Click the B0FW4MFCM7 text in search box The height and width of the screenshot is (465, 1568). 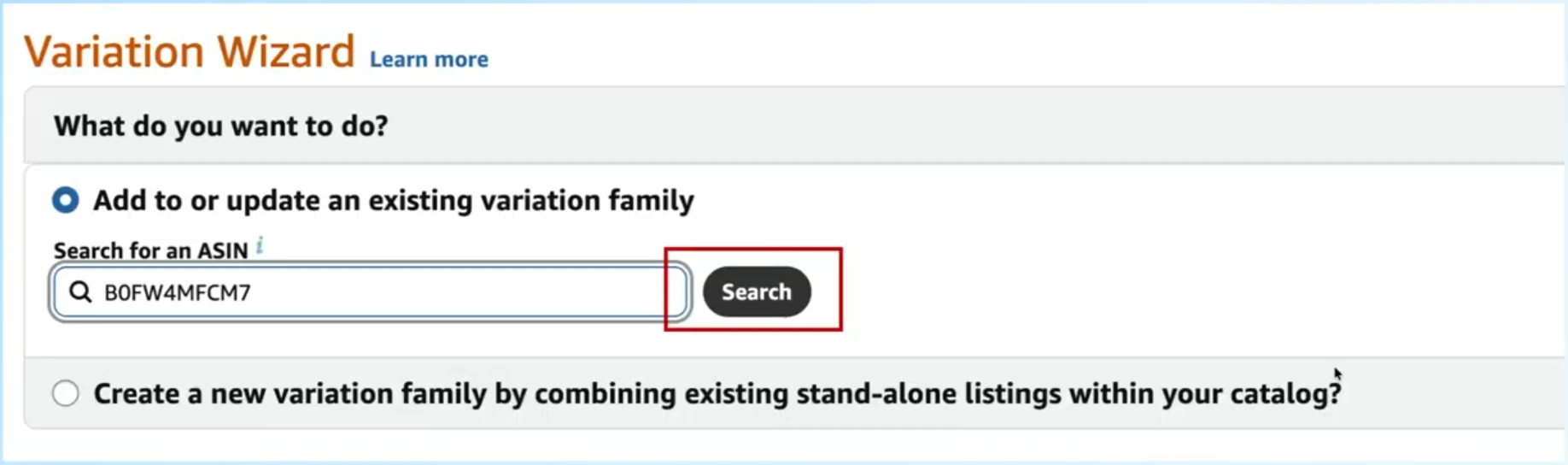[177, 292]
